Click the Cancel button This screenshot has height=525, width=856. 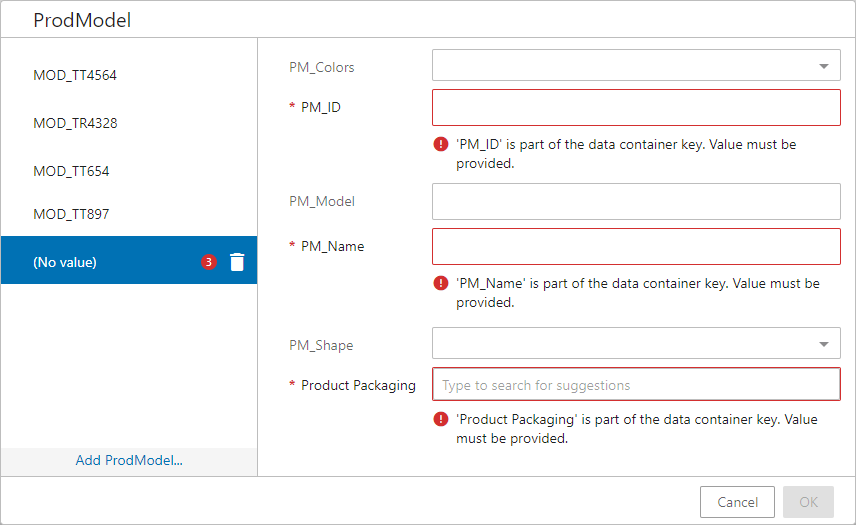737,502
